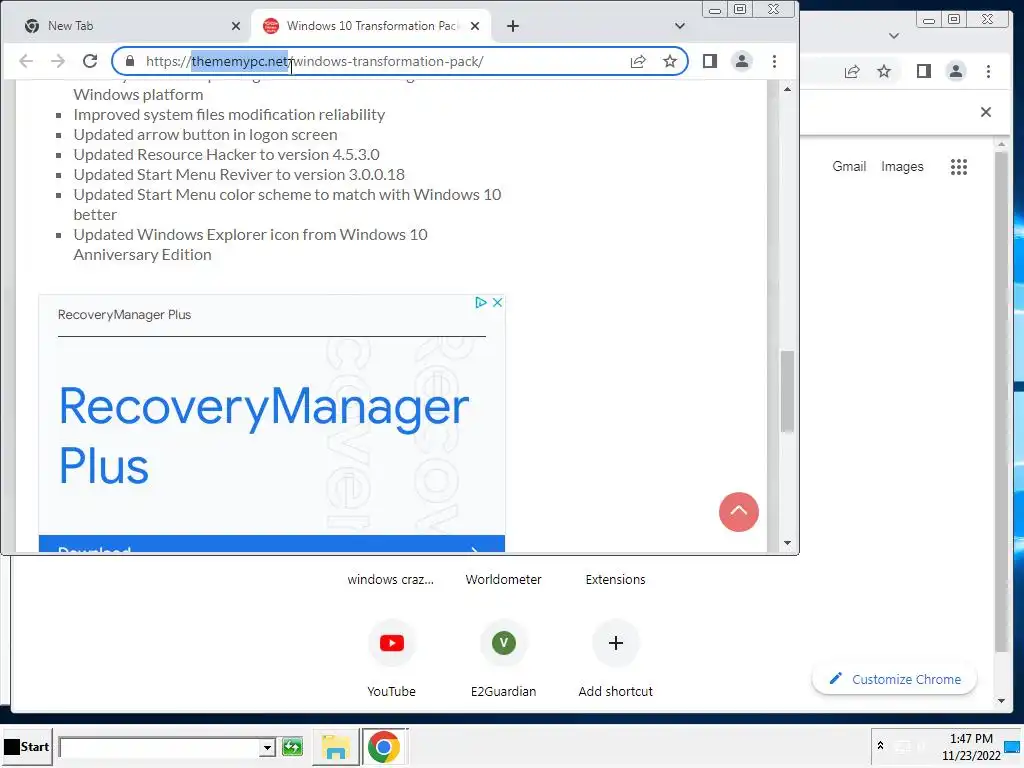The width and height of the screenshot is (1024, 768).
Task: Close the Windows 10 Transformation Pack tab
Action: tap(475, 26)
